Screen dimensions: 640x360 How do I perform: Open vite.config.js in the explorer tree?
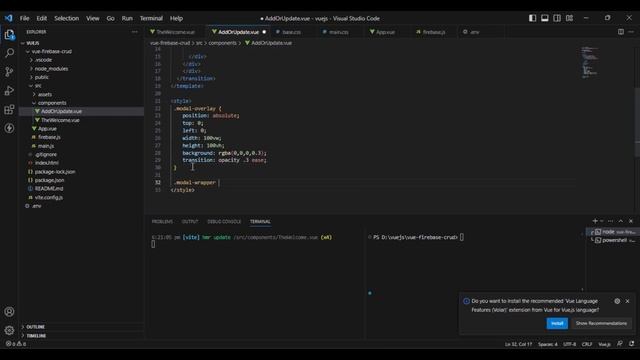coord(49,197)
